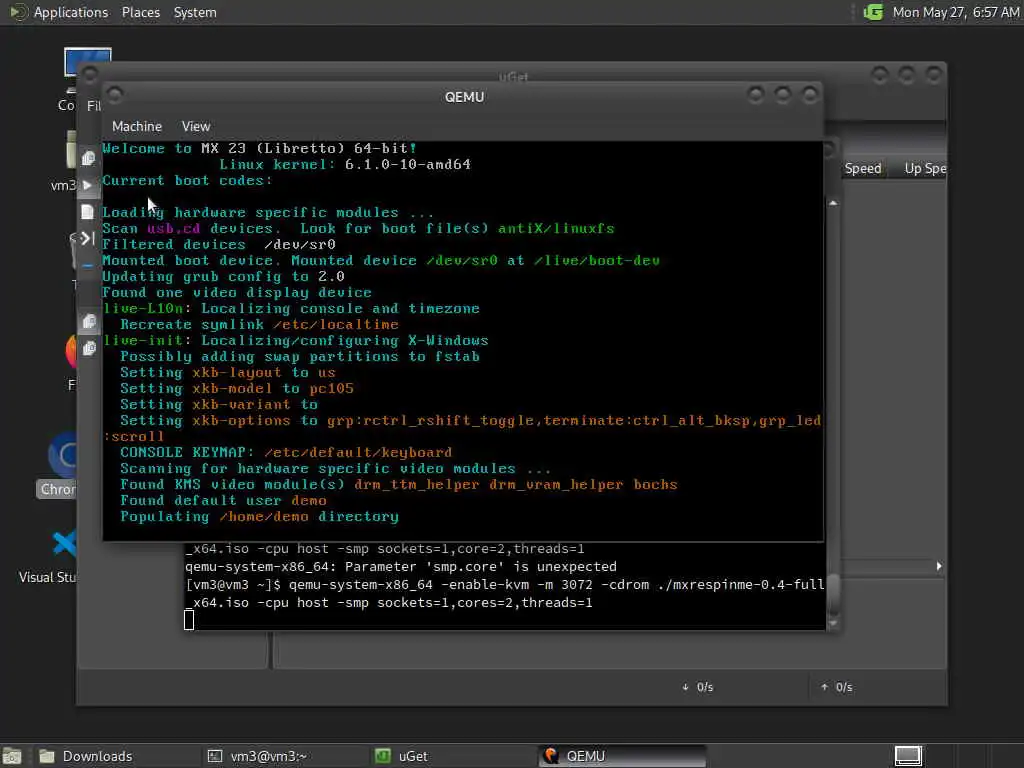This screenshot has width=1024, height=768.
Task: Close the uGet window
Action: pos(934,75)
